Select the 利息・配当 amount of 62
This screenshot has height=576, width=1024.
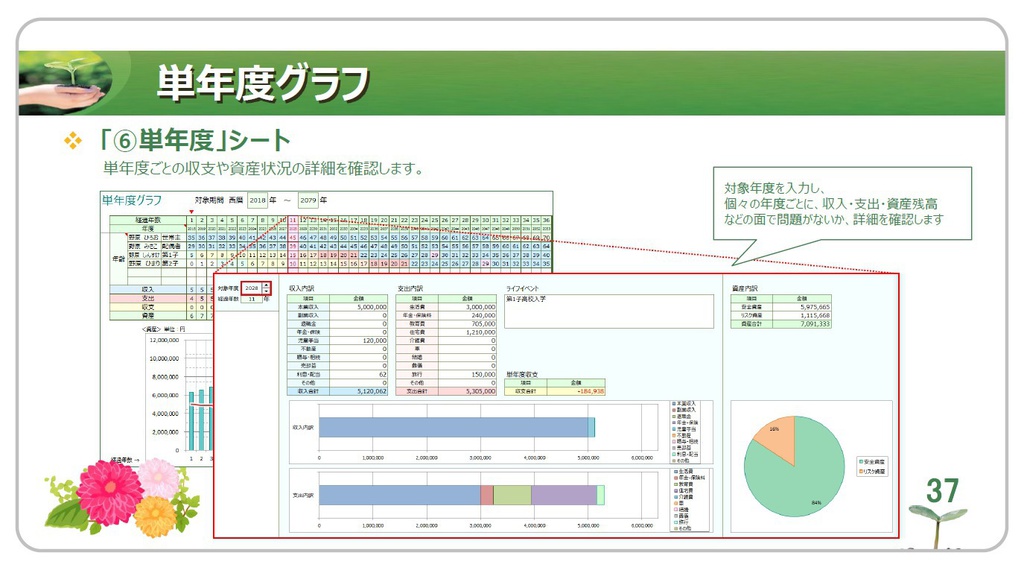(x=358, y=375)
